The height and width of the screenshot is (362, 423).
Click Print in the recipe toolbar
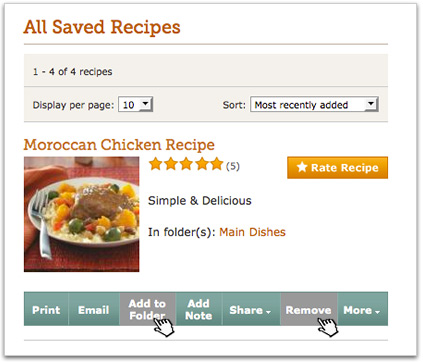46,309
